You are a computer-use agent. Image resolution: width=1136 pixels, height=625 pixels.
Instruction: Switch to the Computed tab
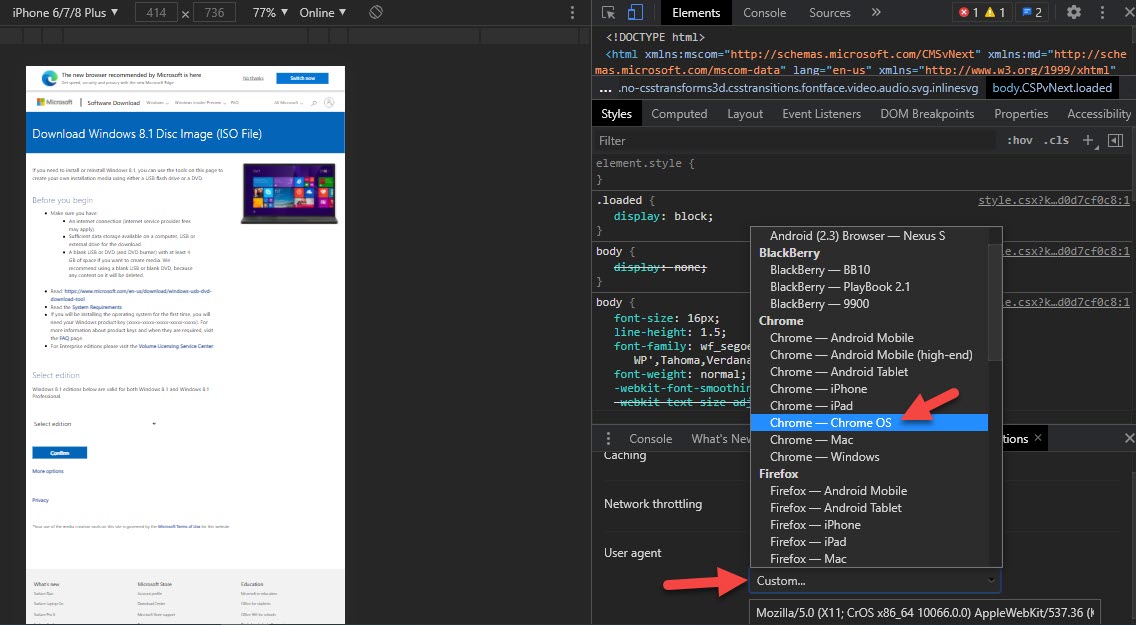coord(679,114)
